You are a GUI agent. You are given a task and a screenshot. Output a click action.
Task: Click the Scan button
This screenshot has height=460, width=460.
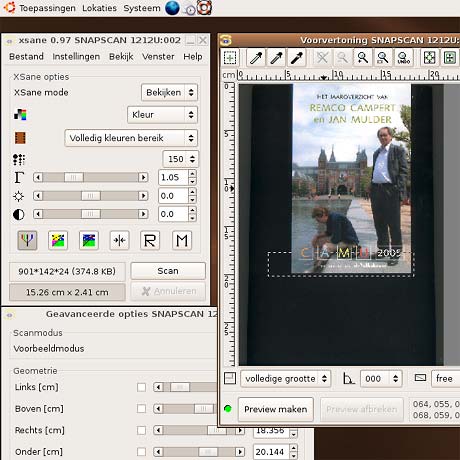168,271
